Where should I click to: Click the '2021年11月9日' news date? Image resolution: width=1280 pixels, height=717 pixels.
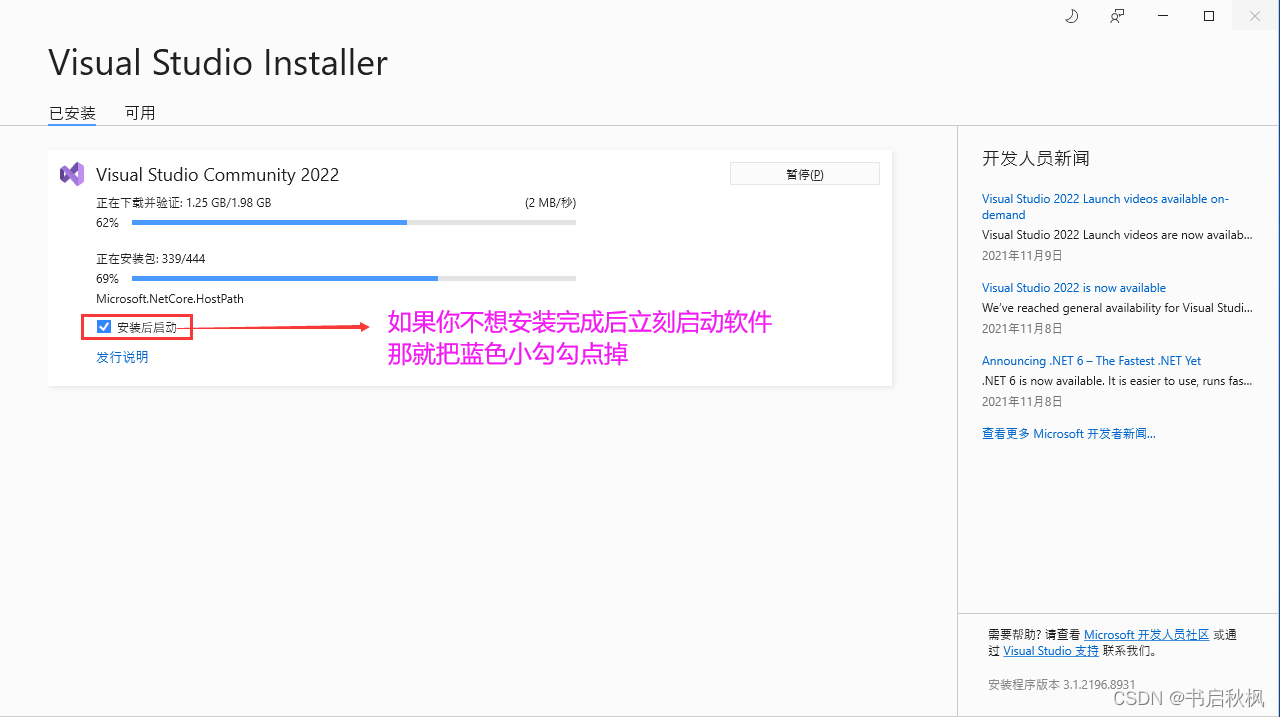[x=1022, y=256]
